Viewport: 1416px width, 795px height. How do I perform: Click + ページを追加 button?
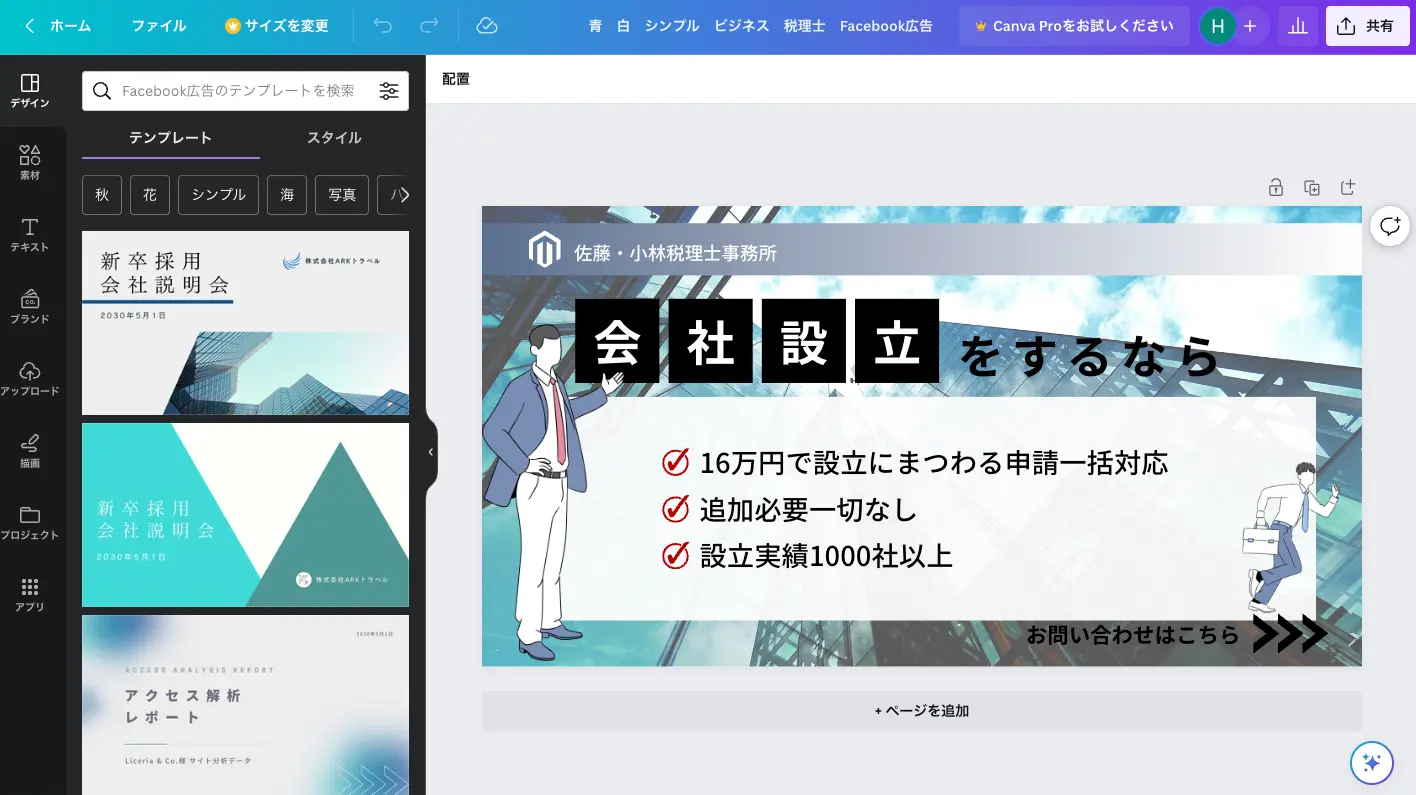pos(922,711)
